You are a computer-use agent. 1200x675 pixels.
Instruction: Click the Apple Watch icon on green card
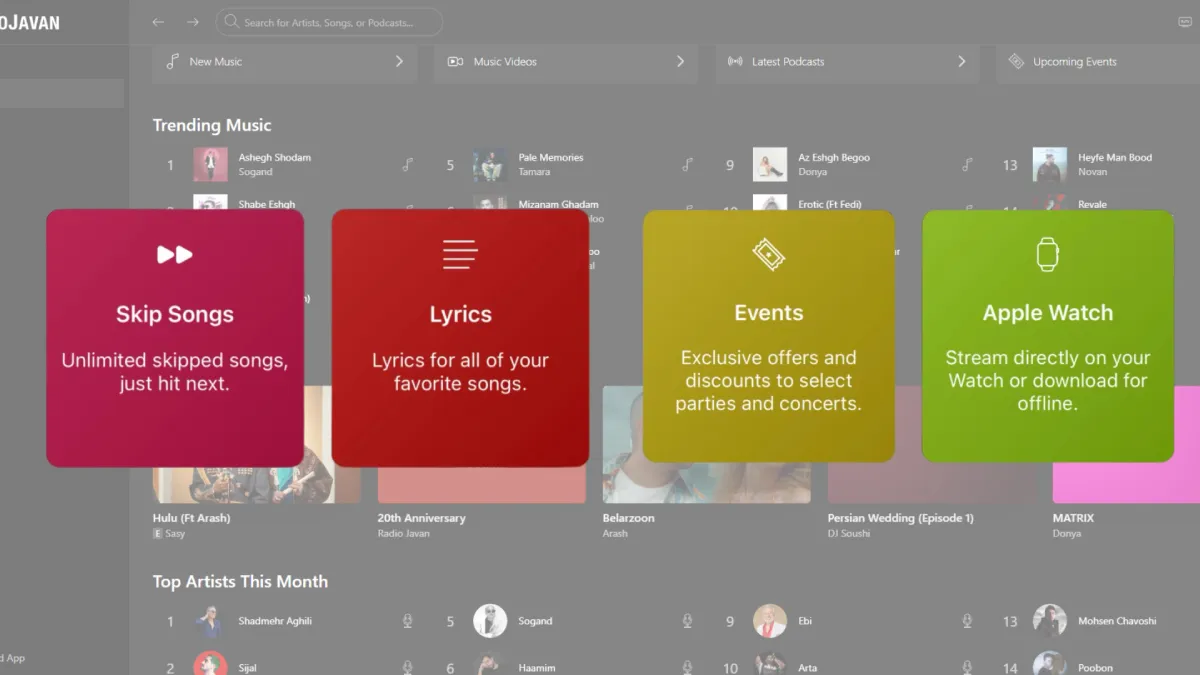[1047, 254]
